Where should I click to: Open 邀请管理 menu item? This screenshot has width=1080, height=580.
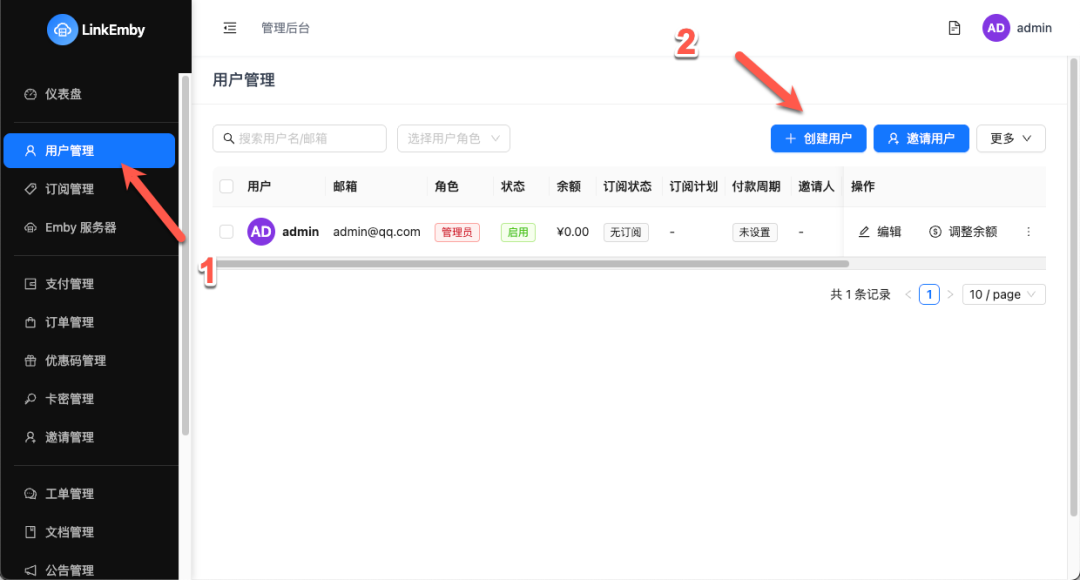click(x=90, y=437)
